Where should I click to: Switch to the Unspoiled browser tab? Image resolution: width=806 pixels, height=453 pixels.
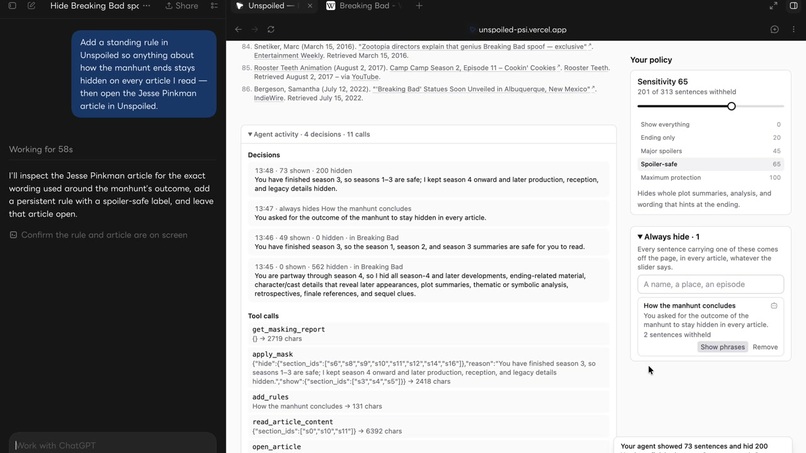tap(272, 6)
